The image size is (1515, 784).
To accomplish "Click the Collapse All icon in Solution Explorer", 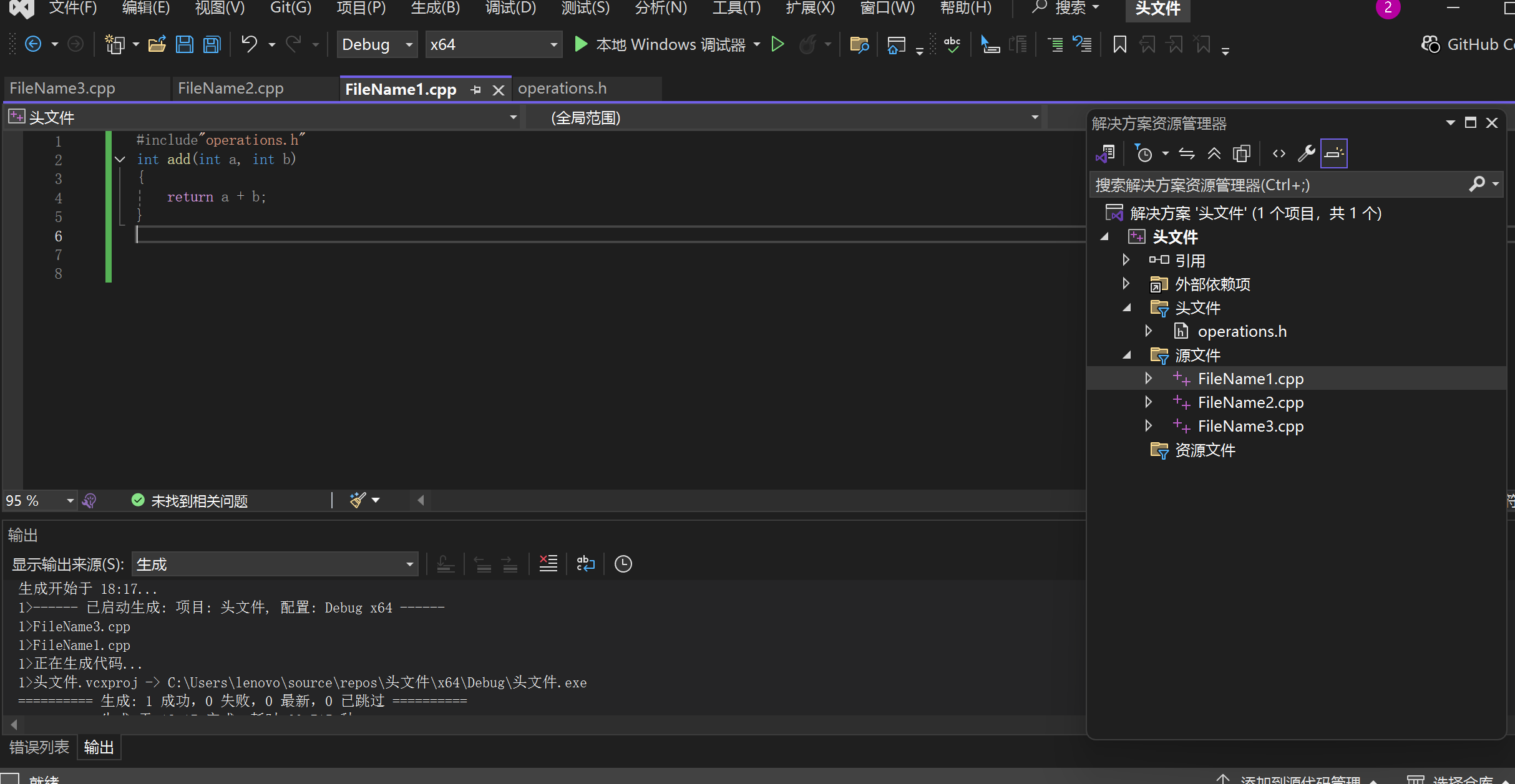I will [x=1214, y=153].
